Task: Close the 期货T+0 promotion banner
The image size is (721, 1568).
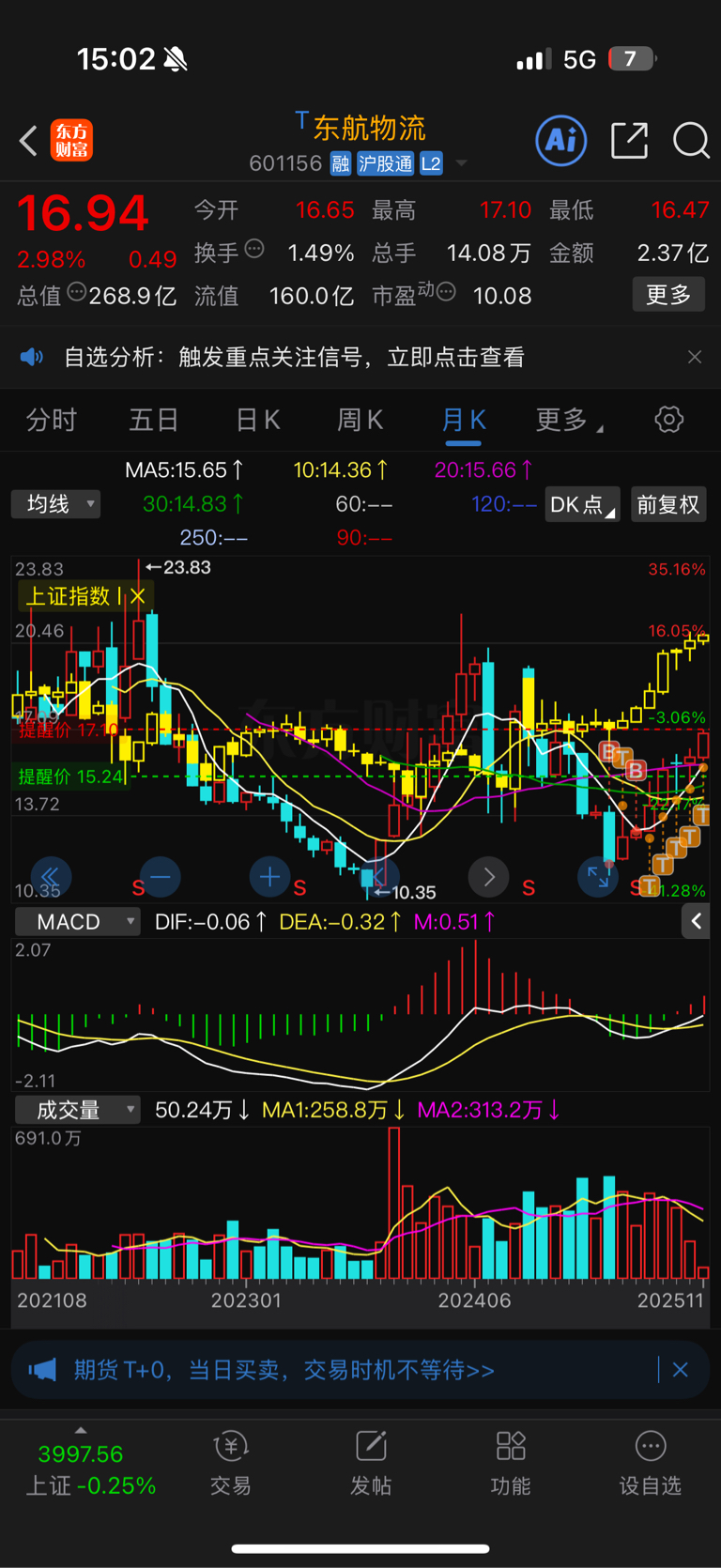Action: [x=681, y=1370]
